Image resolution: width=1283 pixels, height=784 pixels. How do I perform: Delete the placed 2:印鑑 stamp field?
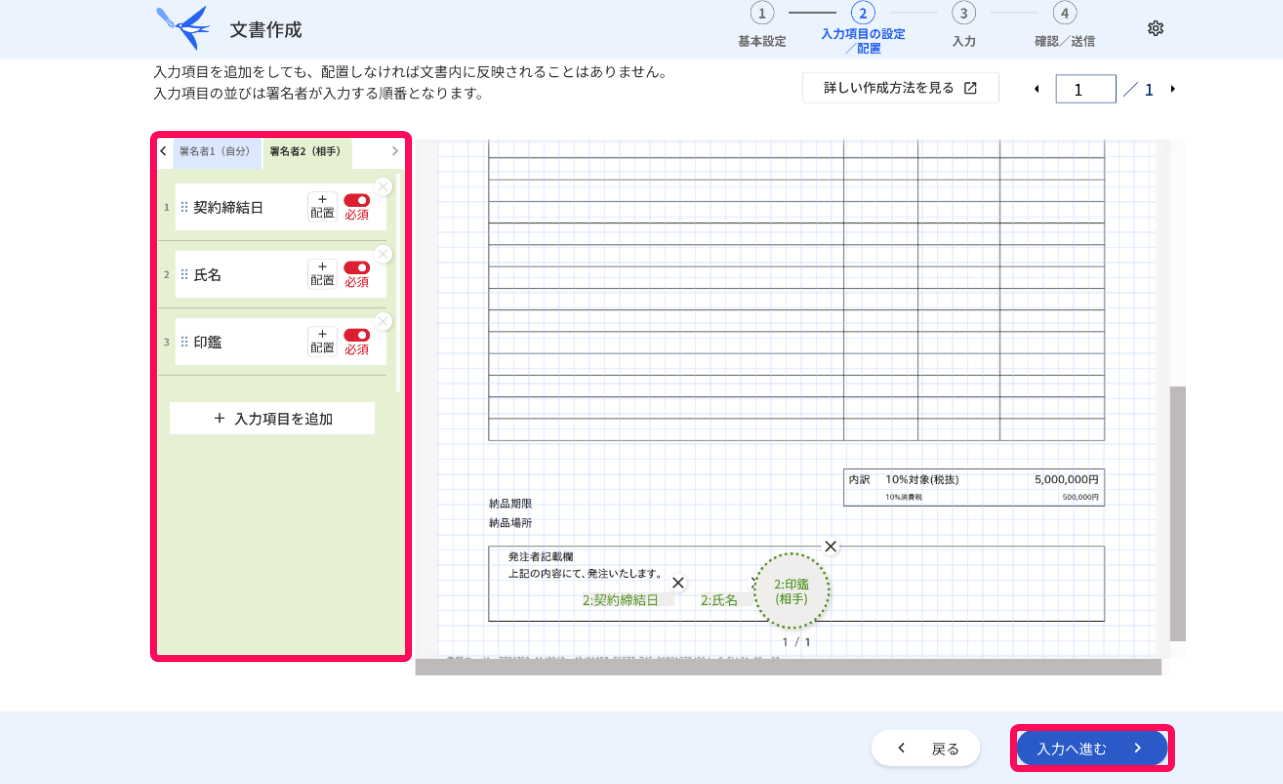[x=830, y=546]
